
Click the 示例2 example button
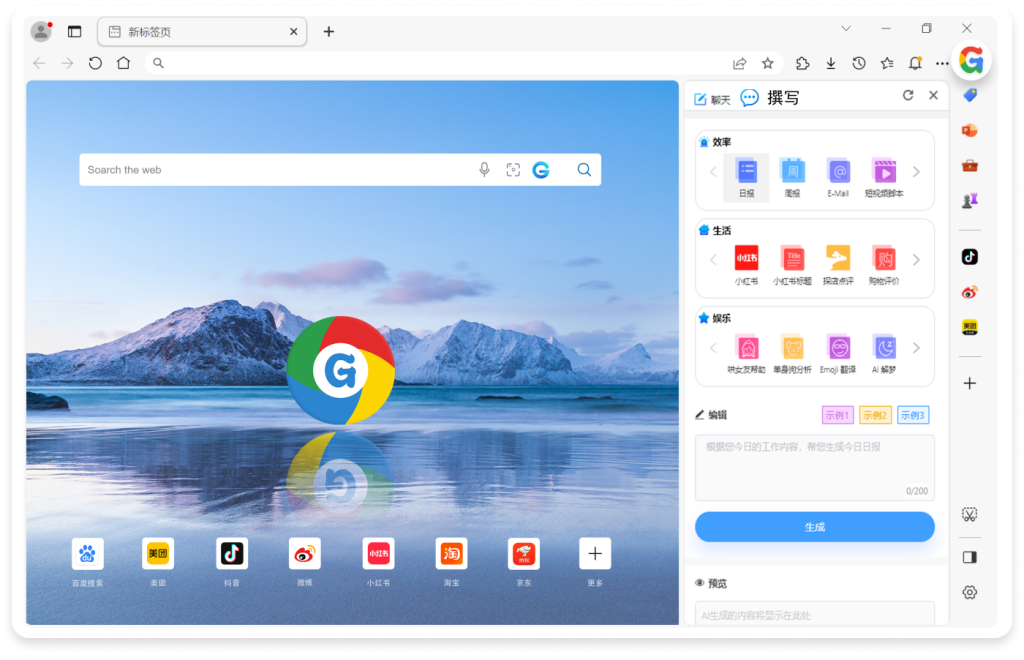coord(875,415)
